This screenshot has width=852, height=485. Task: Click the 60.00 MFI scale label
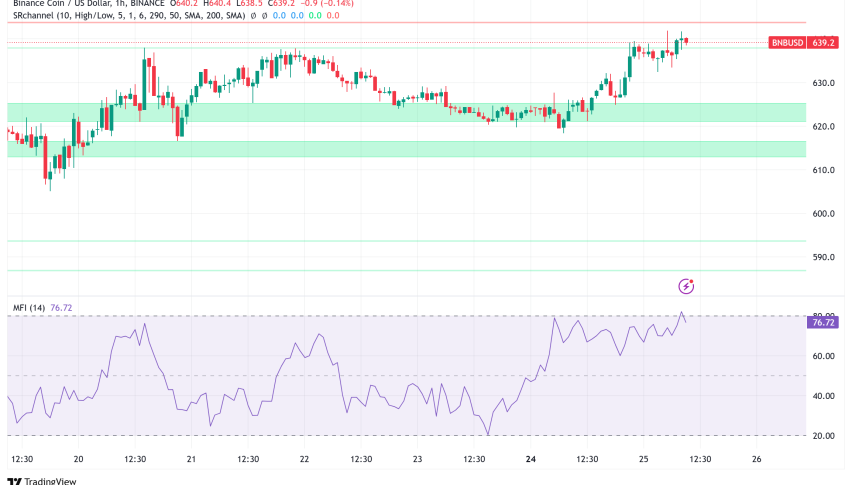tap(824, 356)
